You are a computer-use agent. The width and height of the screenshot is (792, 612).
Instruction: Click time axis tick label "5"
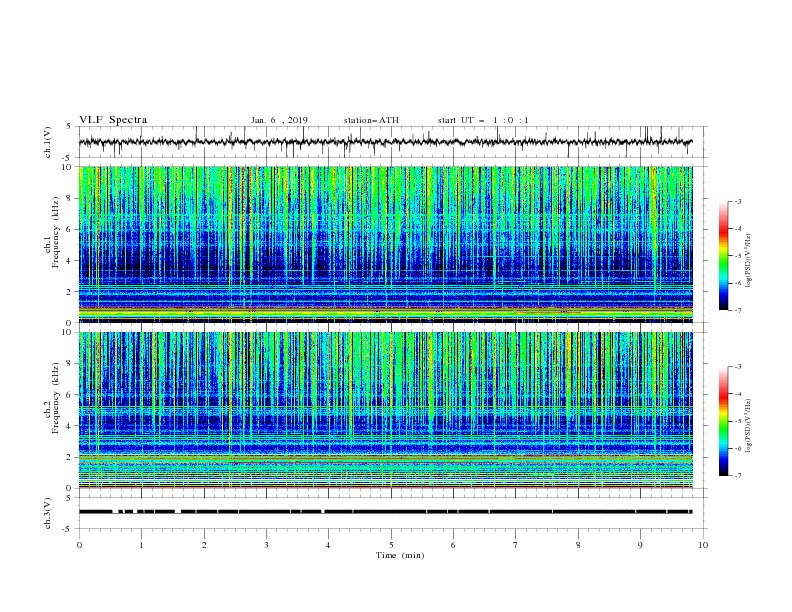391,545
